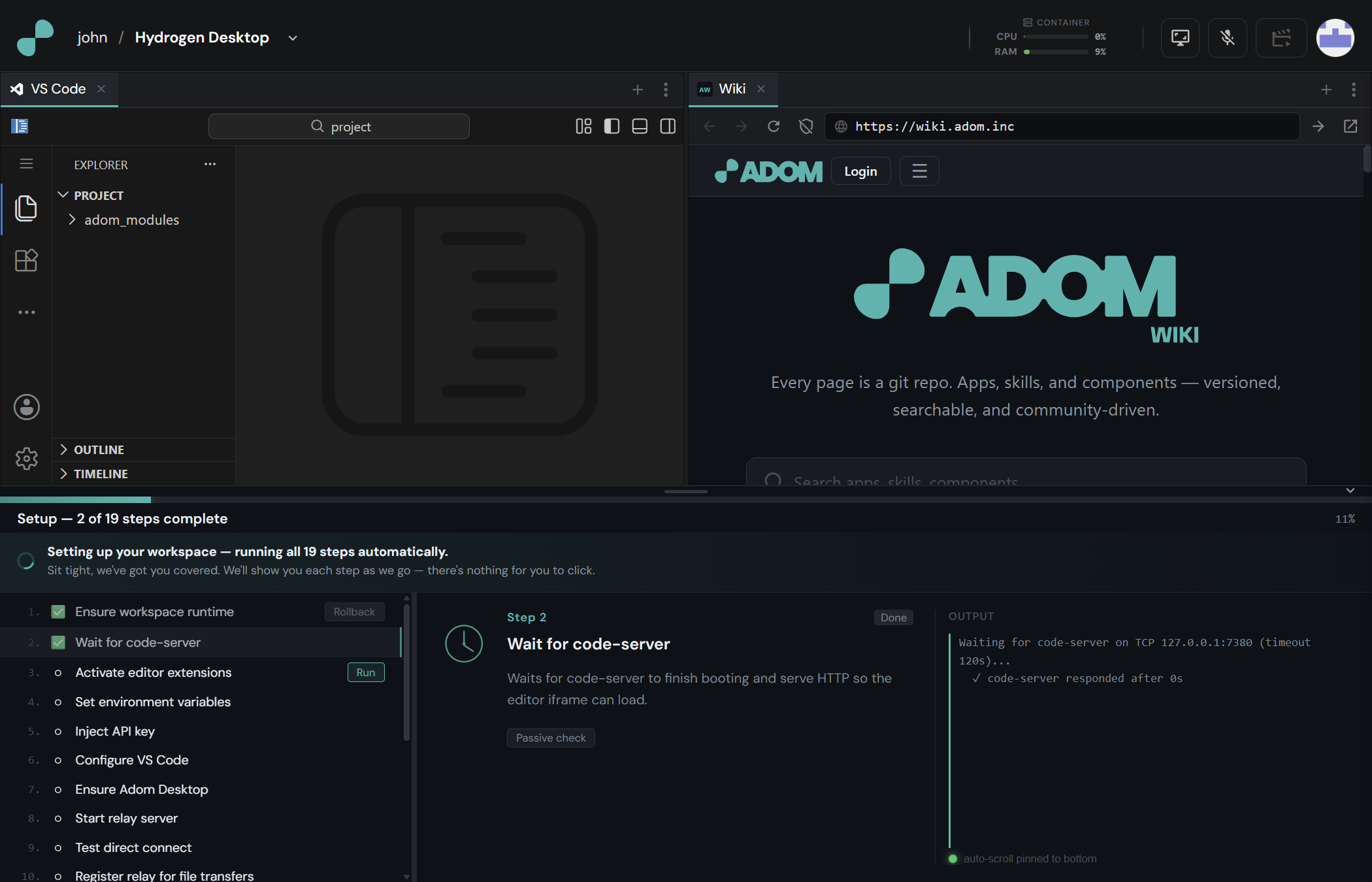Toggle the secondary side bar in VS Code
1372x882 pixels.
668,126
